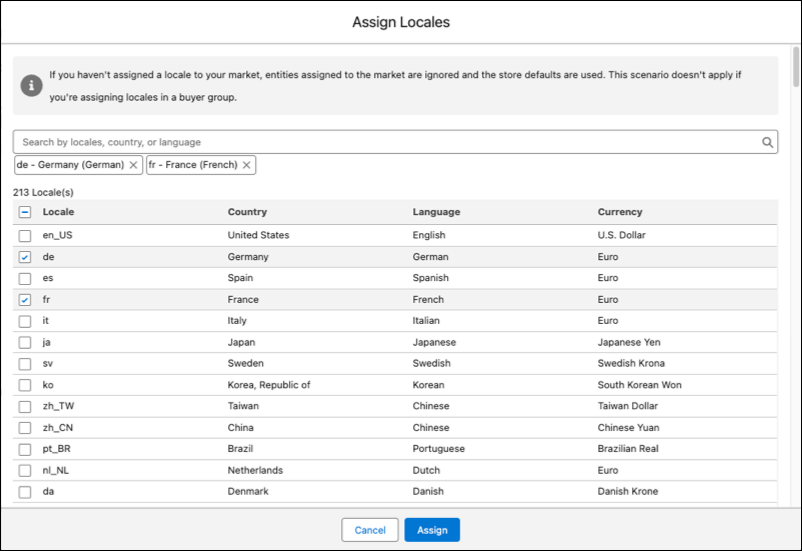Viewport: 802px width, 551px height.
Task: Click the Cancel button
Action: click(x=370, y=530)
